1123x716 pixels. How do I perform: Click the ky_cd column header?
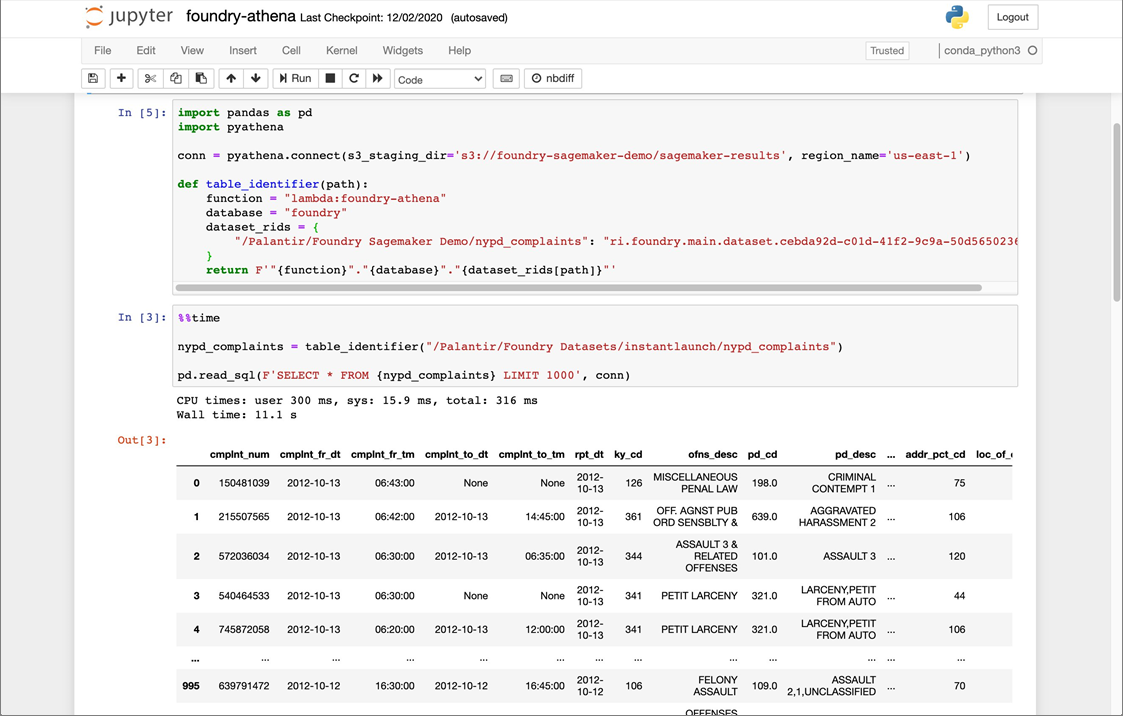(628, 455)
